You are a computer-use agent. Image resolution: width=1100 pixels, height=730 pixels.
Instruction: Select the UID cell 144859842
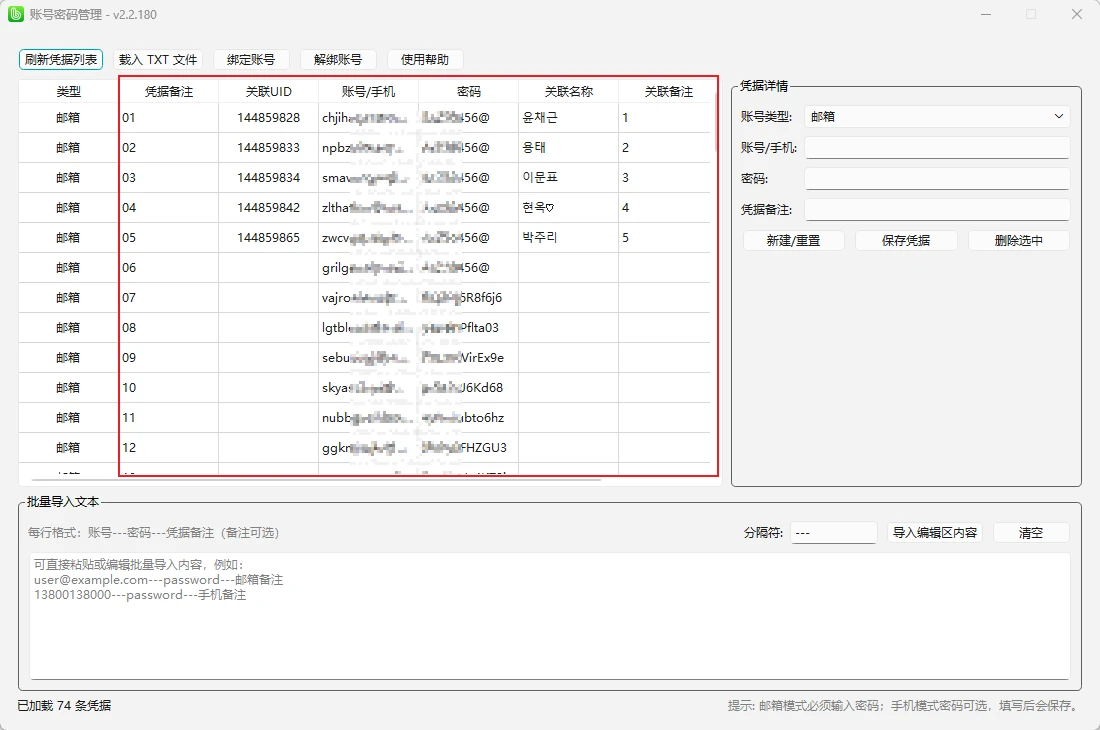[x=269, y=208]
